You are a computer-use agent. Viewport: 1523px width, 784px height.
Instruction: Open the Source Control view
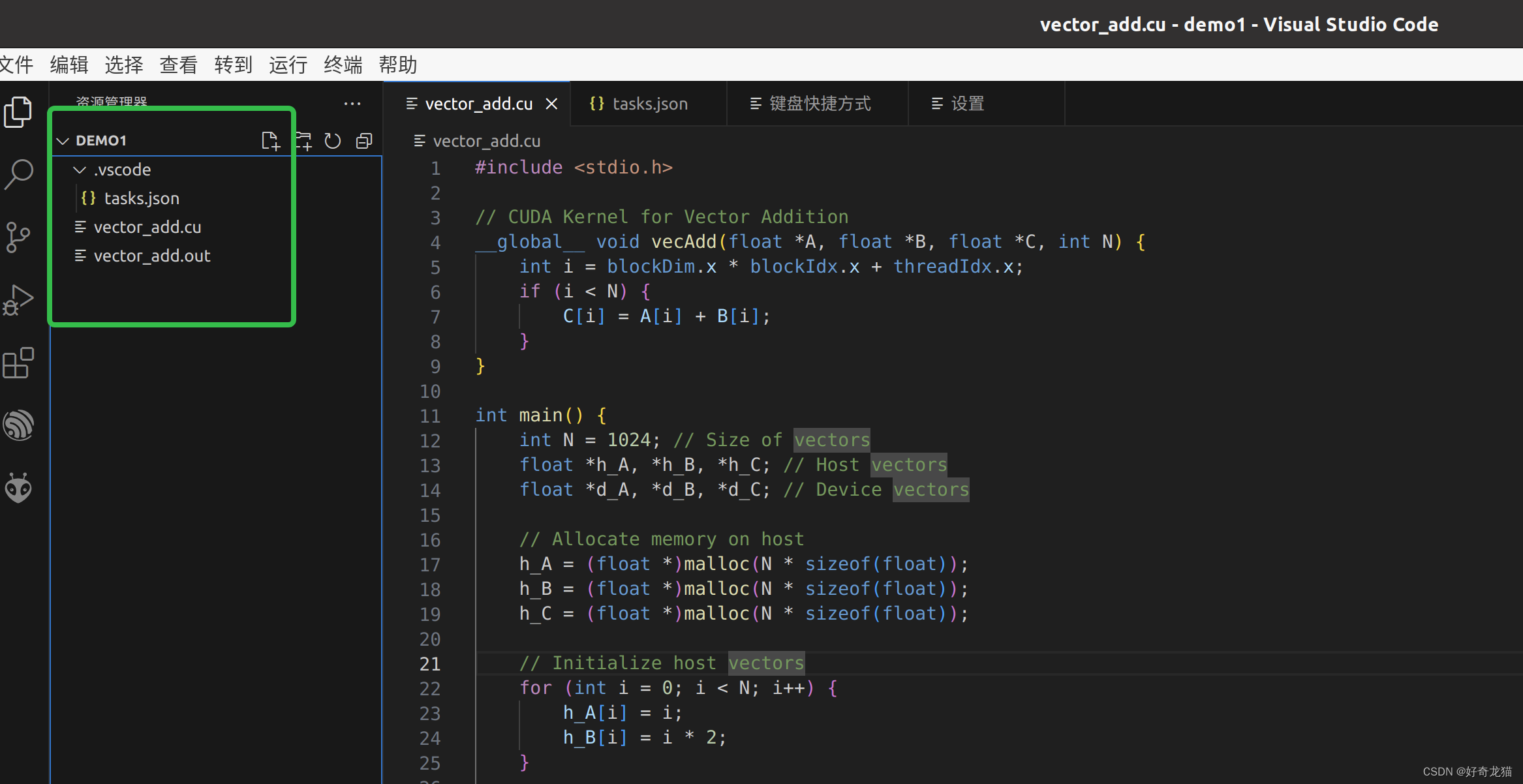[x=18, y=237]
